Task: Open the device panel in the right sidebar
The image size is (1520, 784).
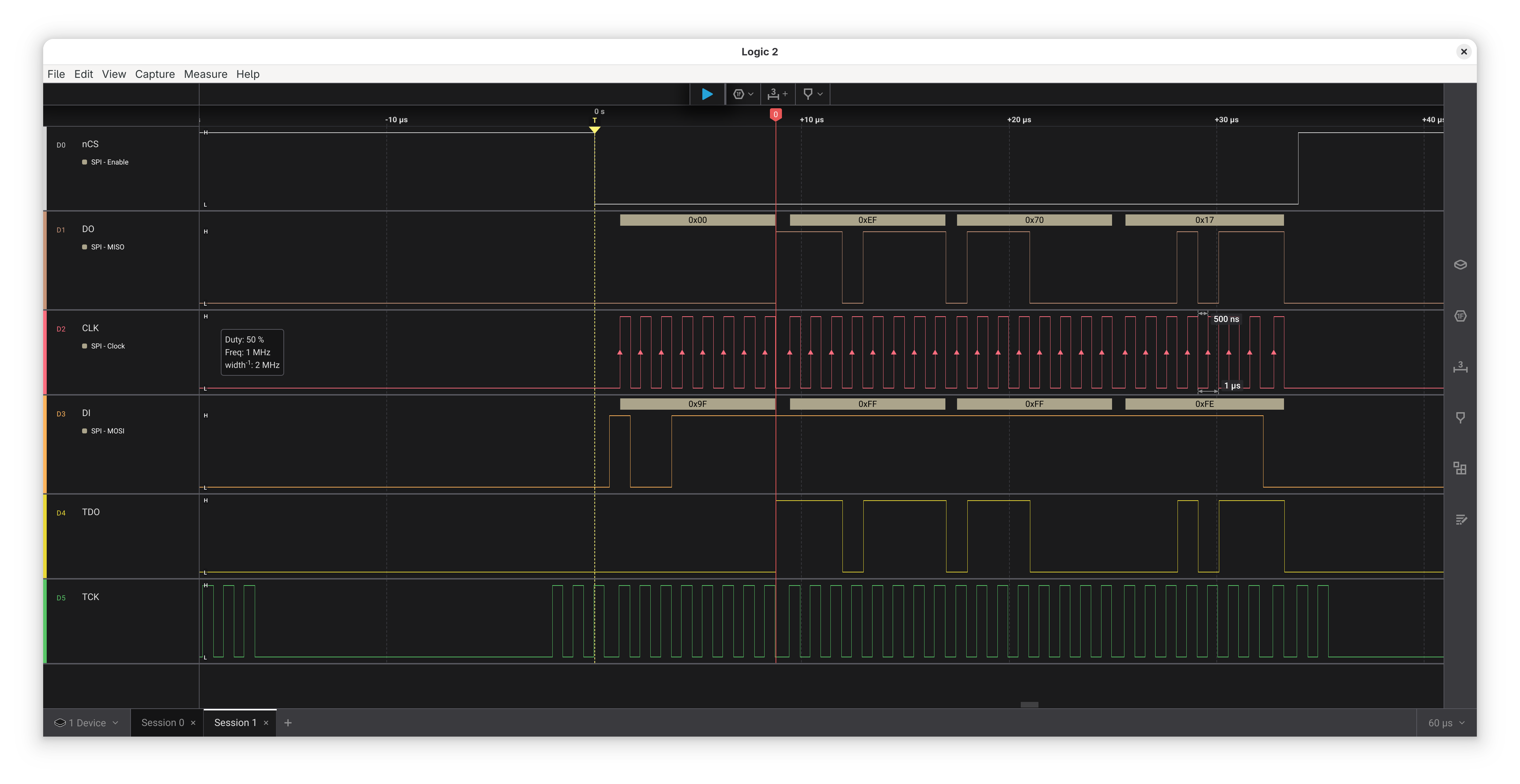Action: click(x=1461, y=264)
